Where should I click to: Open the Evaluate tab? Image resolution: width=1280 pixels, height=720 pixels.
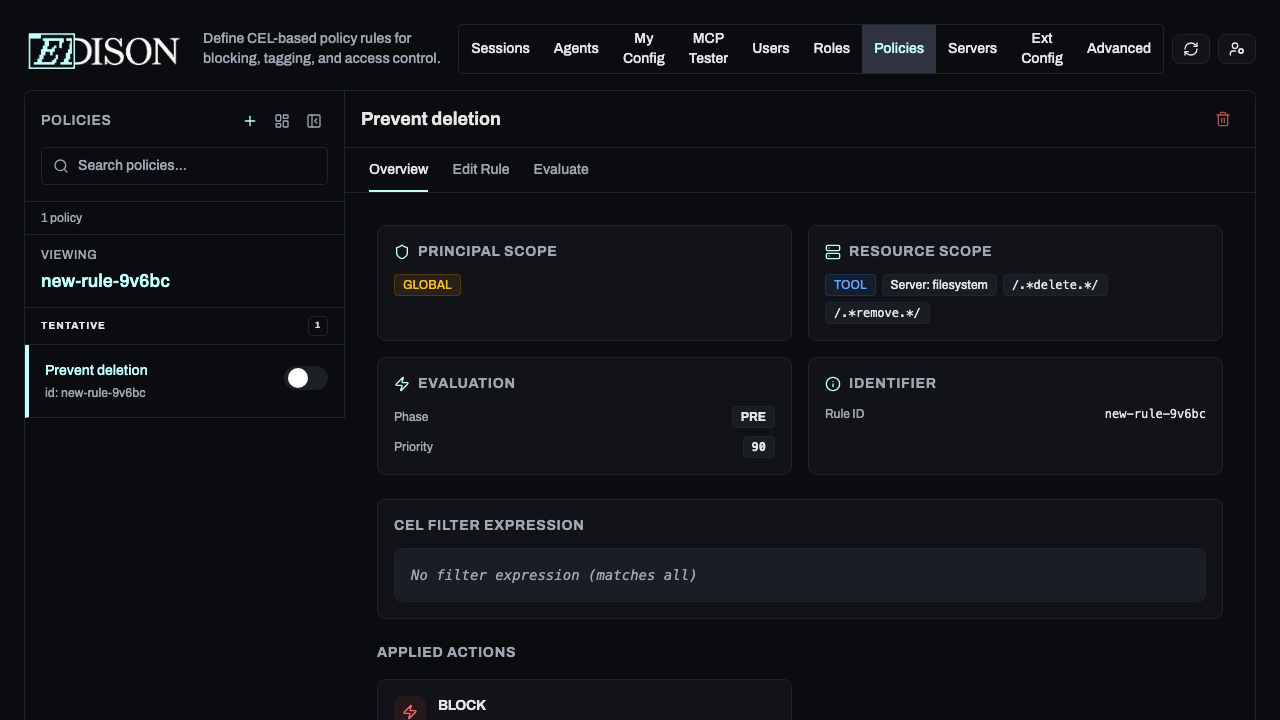[561, 169]
